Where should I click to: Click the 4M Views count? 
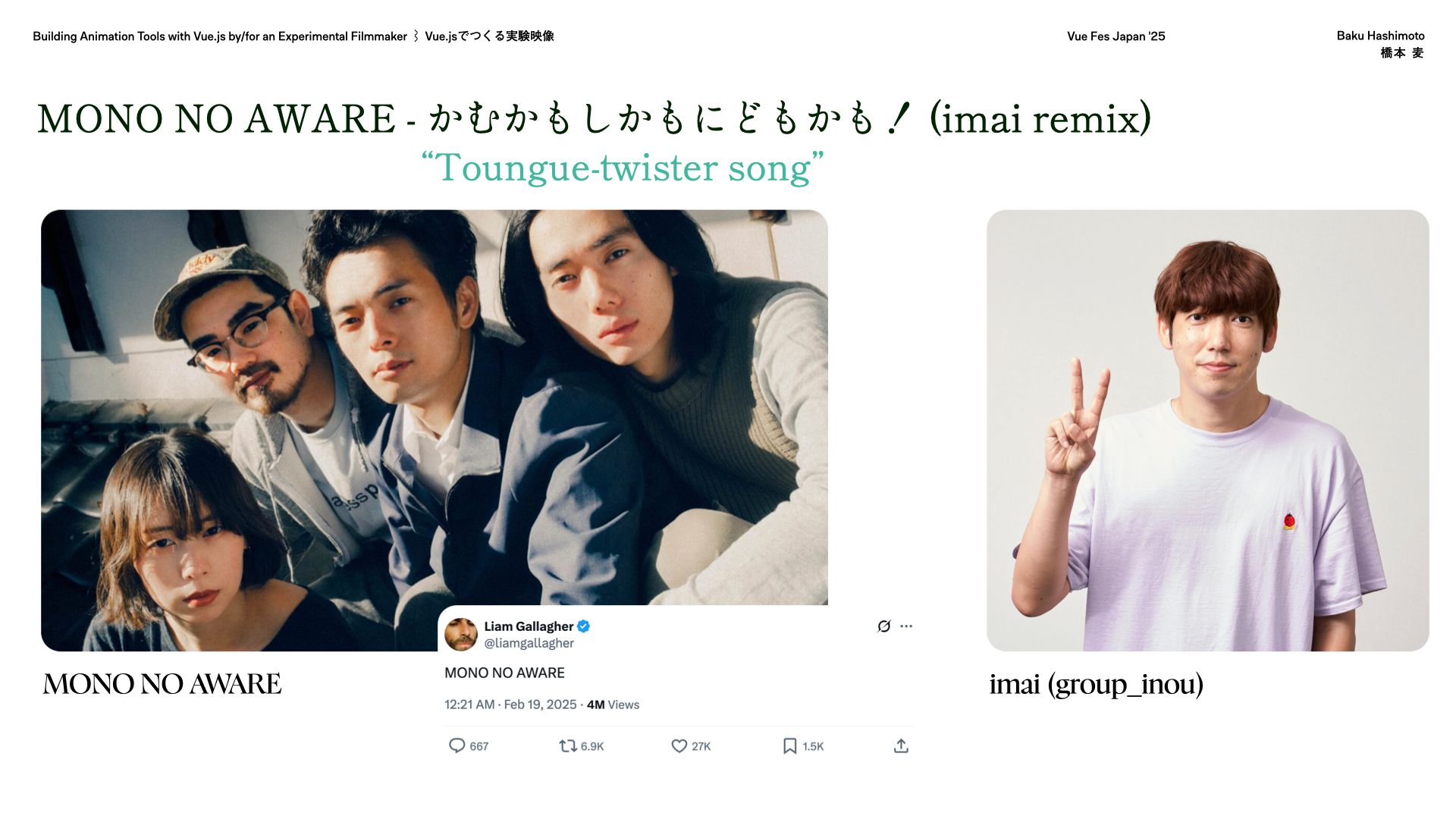[613, 704]
